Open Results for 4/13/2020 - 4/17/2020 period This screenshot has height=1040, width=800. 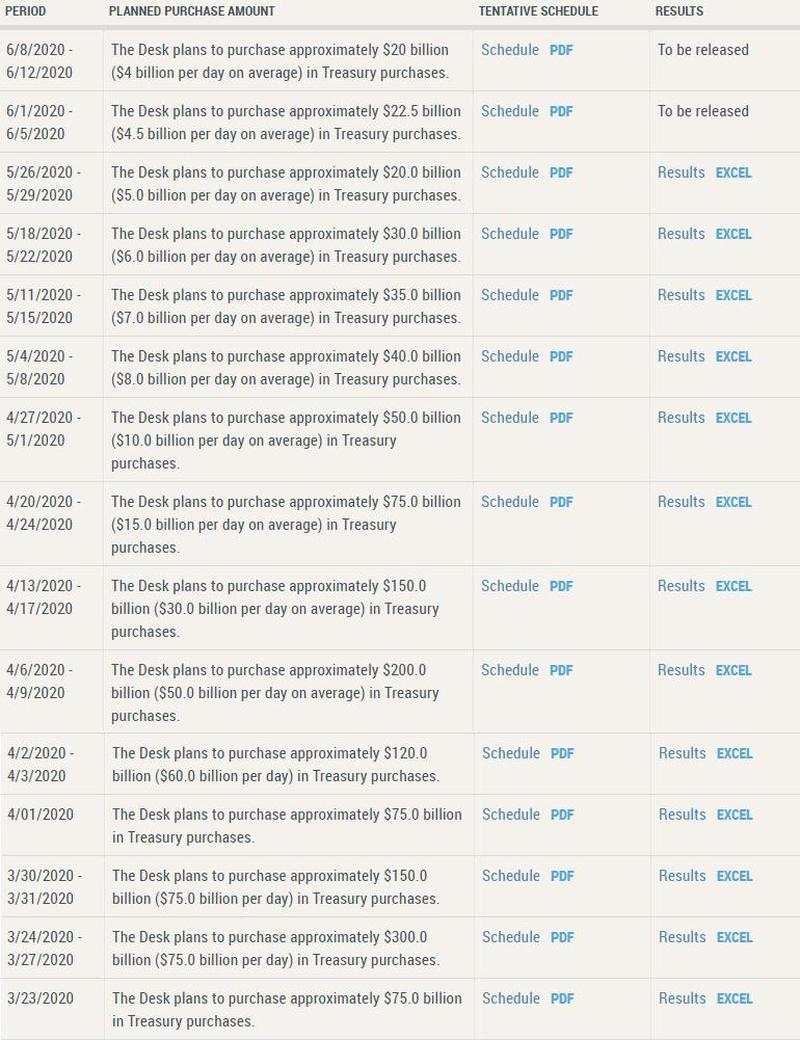[681, 586]
